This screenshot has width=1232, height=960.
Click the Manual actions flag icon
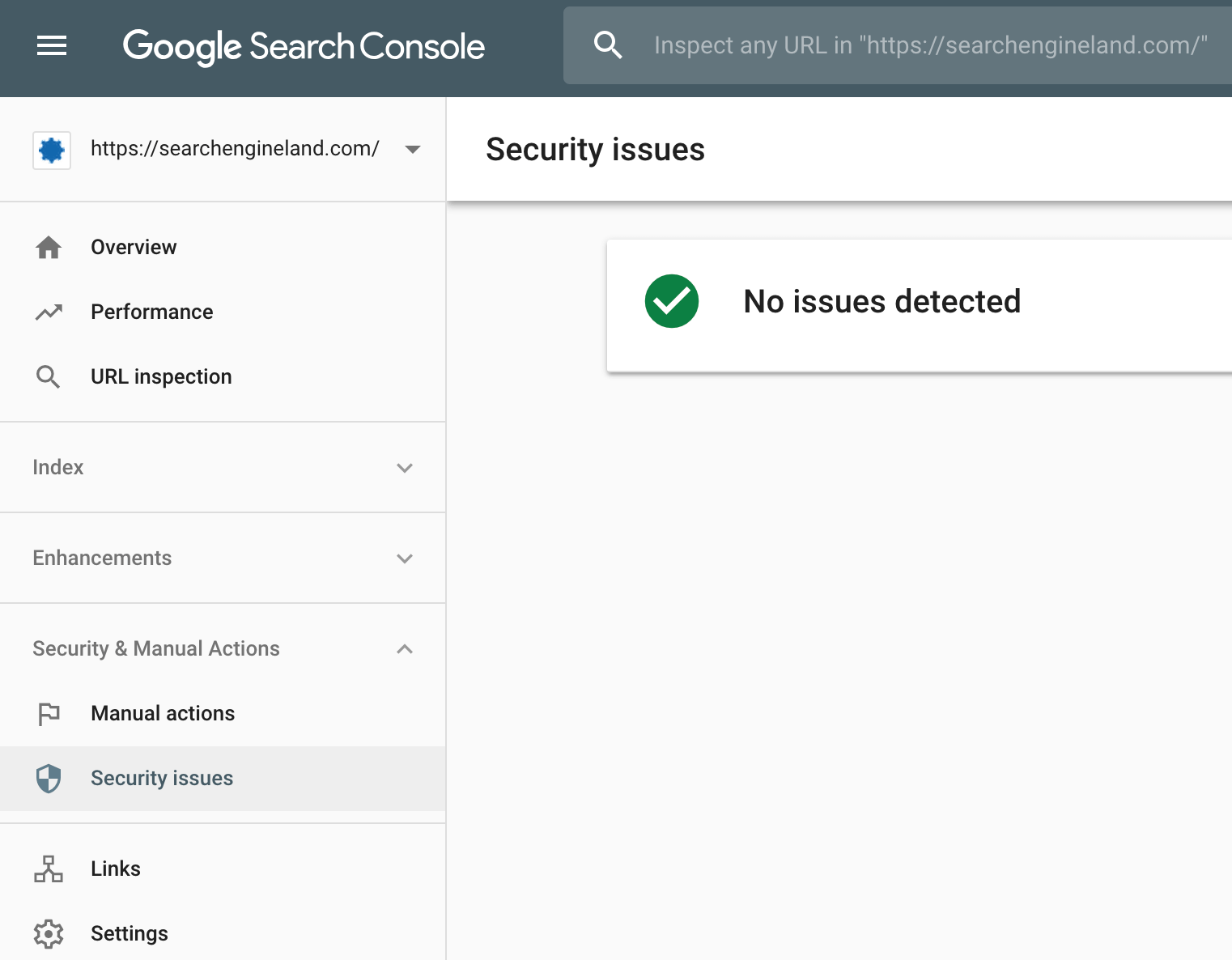pyautogui.click(x=49, y=713)
